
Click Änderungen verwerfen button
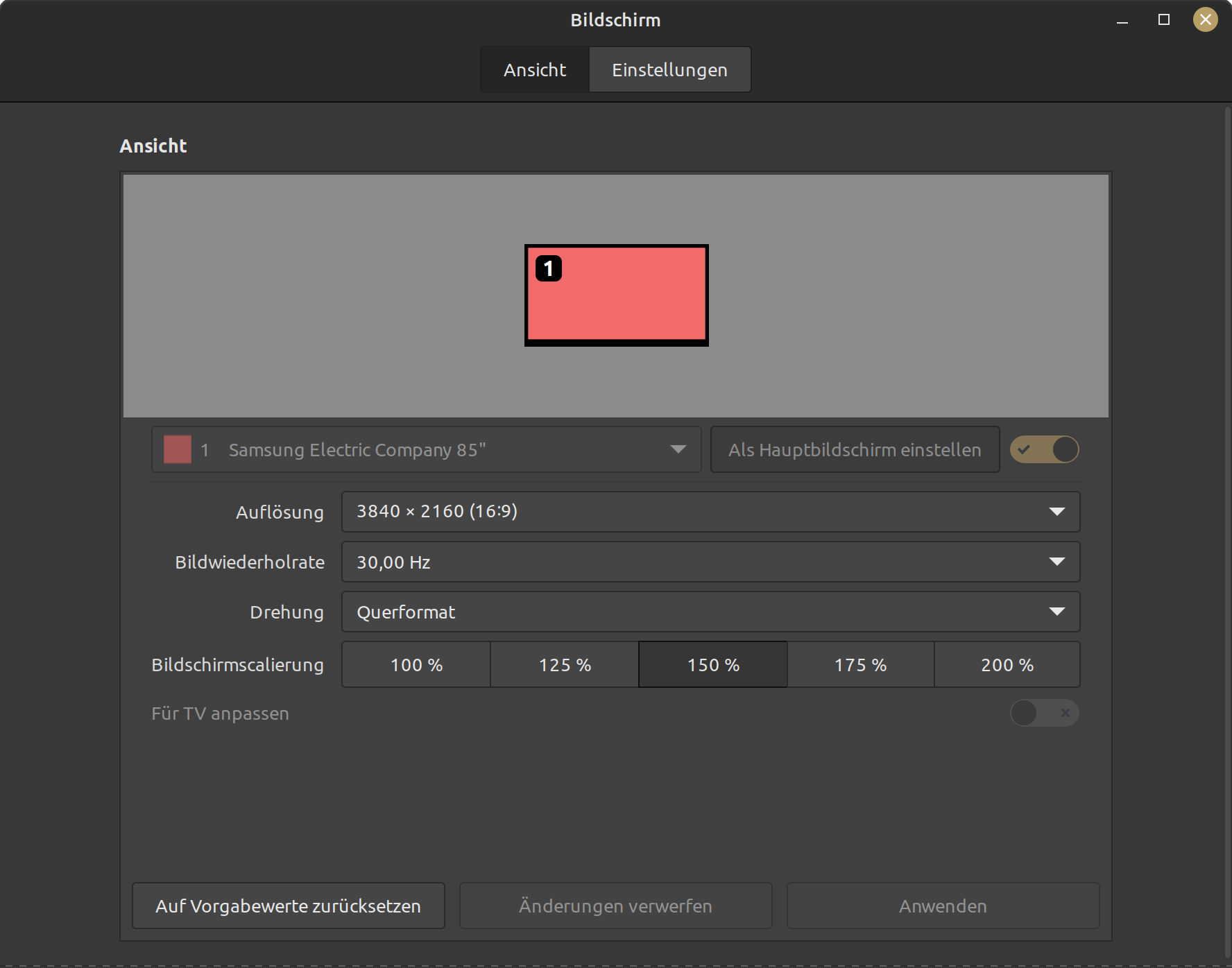(x=616, y=906)
